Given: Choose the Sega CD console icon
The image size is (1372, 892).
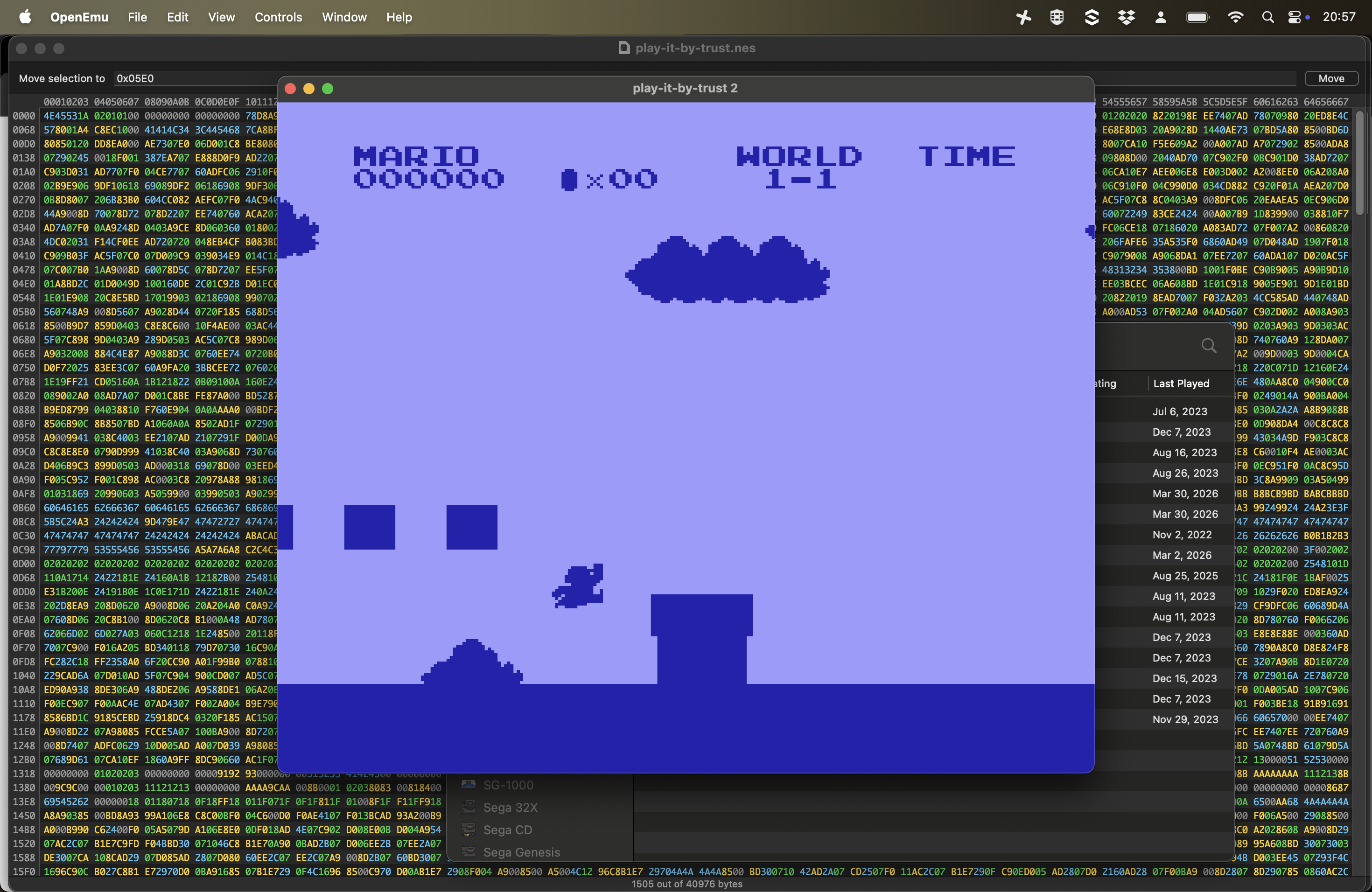Looking at the screenshot, I should pos(469,829).
